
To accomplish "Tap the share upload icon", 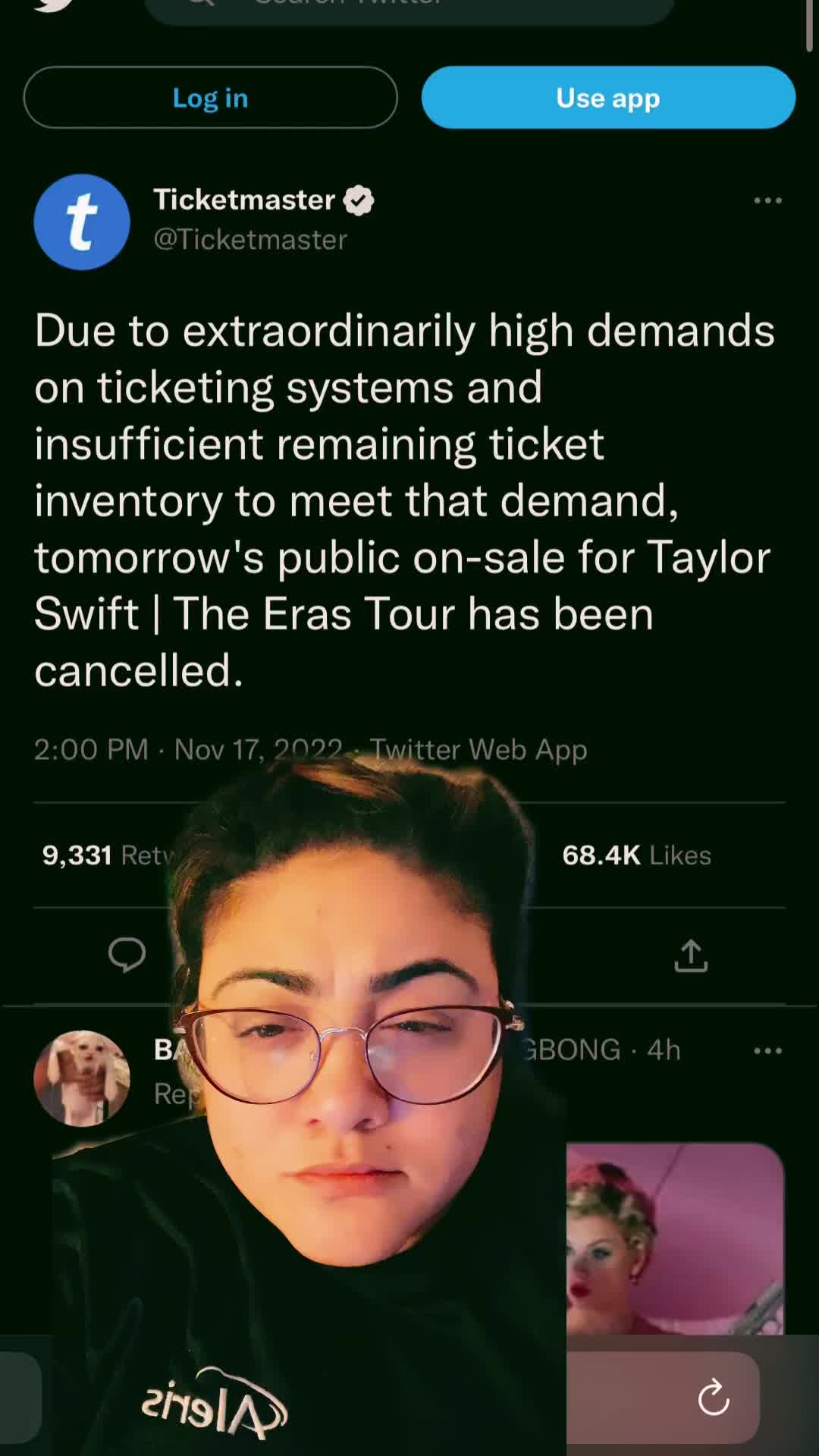I will [x=691, y=955].
